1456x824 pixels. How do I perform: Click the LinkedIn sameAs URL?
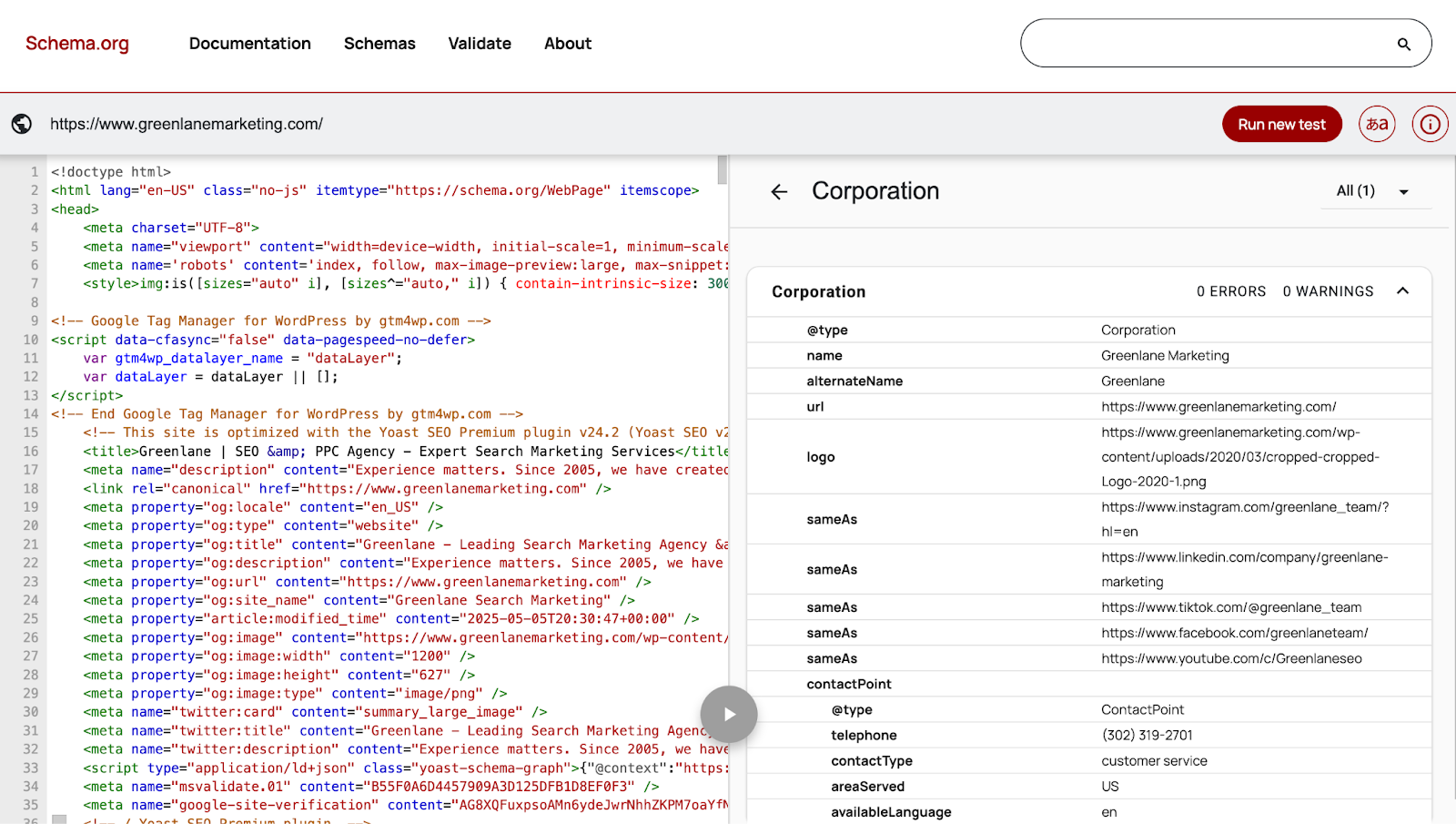[x=1245, y=569]
